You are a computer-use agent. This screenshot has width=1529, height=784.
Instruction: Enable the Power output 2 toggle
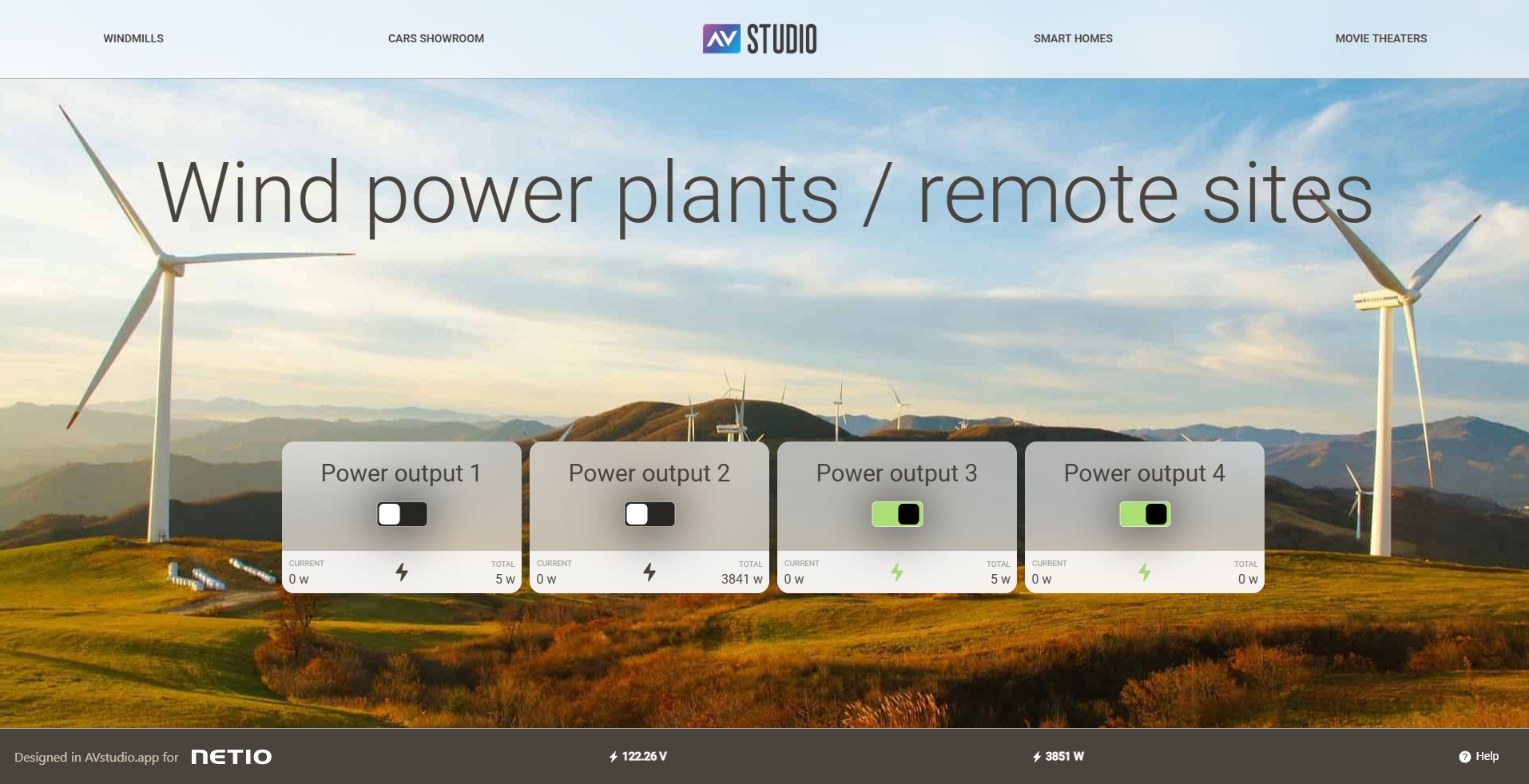coord(649,514)
